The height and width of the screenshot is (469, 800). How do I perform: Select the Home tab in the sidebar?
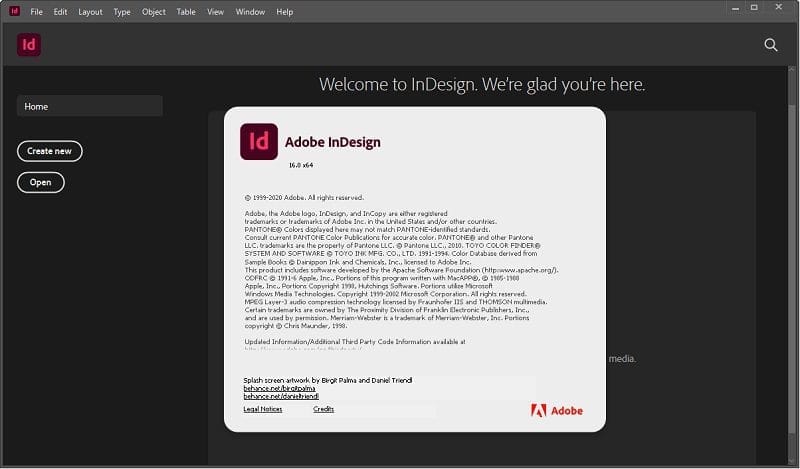90,106
